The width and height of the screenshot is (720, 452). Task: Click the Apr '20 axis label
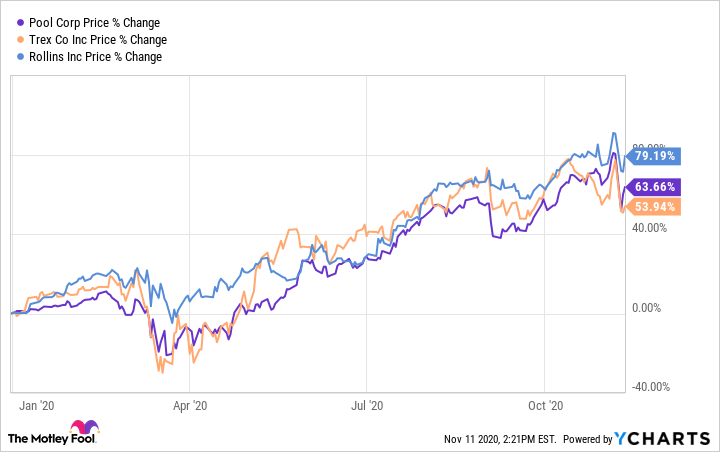190,405
